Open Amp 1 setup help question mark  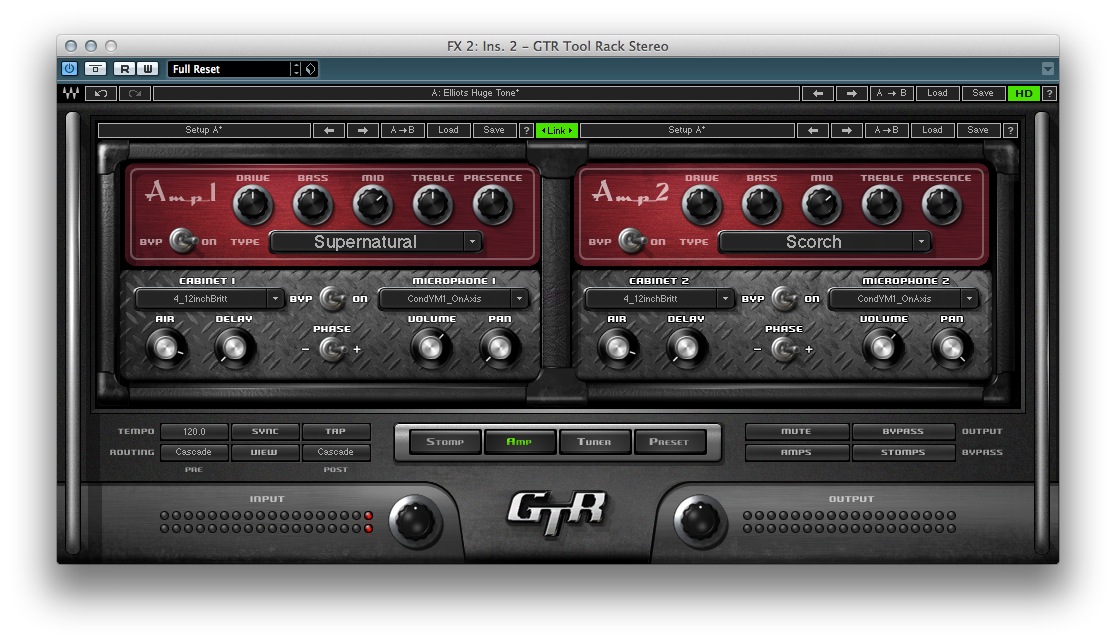click(527, 130)
